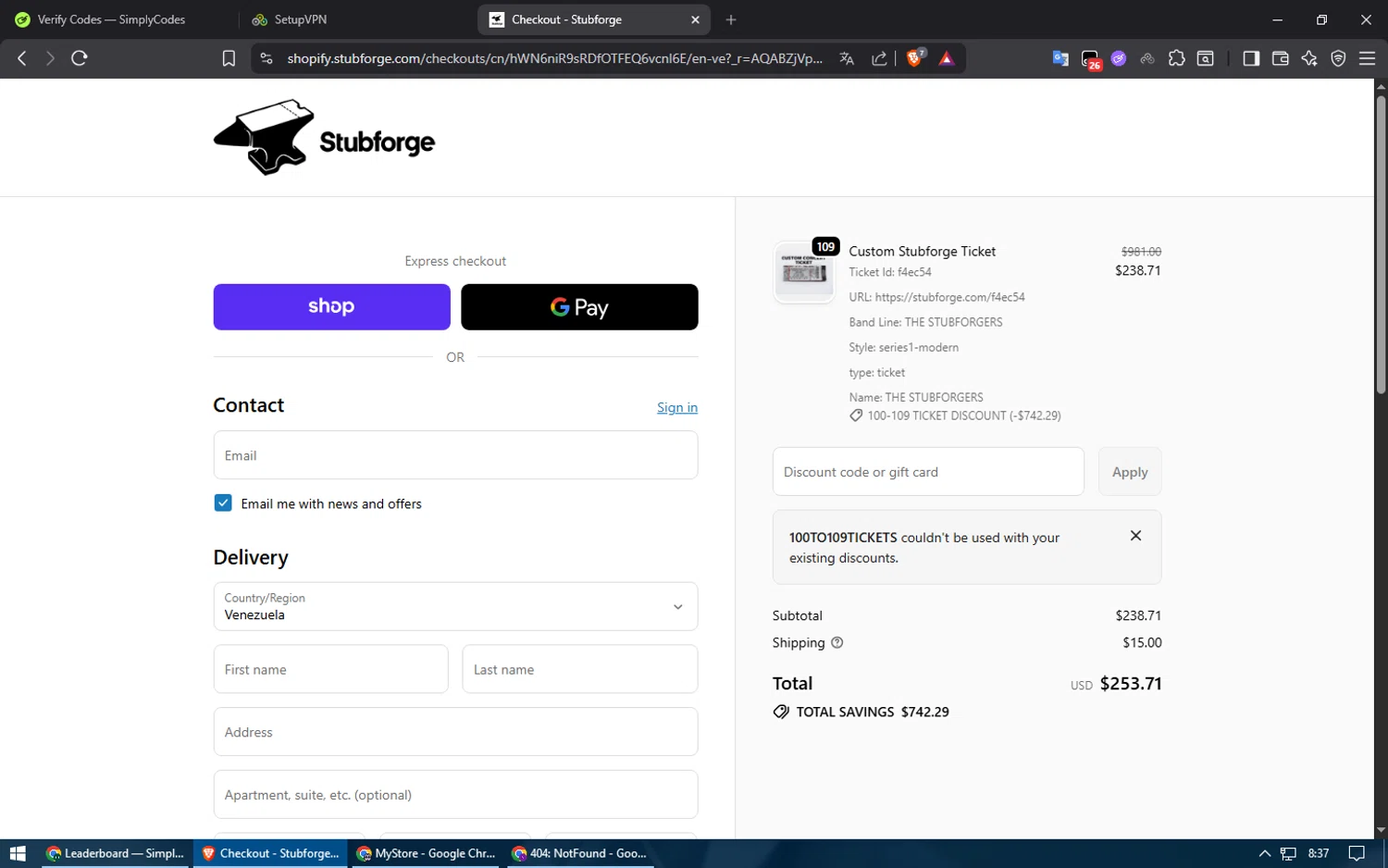Click the Last name field
Image resolution: width=1388 pixels, height=868 pixels.
[579, 669]
